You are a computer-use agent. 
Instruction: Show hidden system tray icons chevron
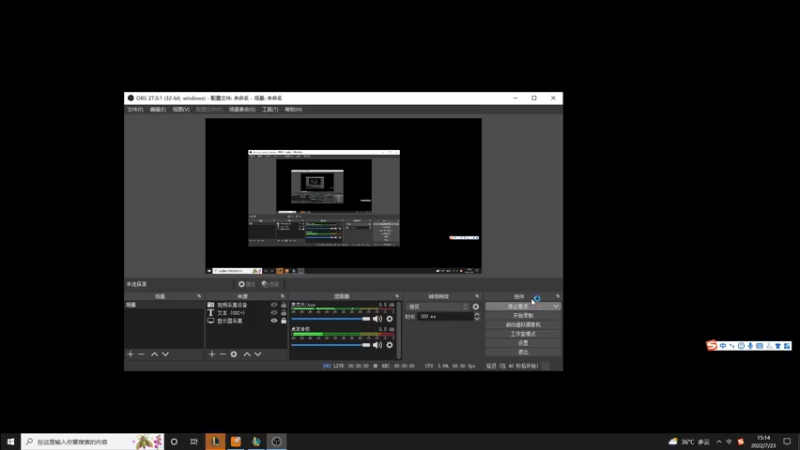pos(719,442)
